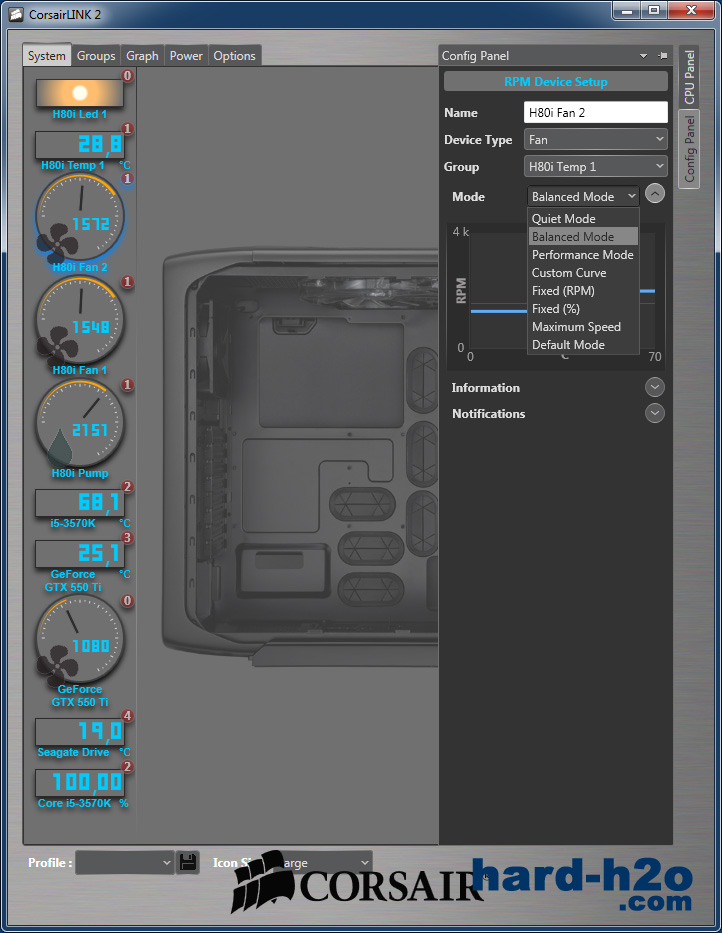Click the Name field containing H80i Fan 2
722x933 pixels.
click(x=596, y=112)
